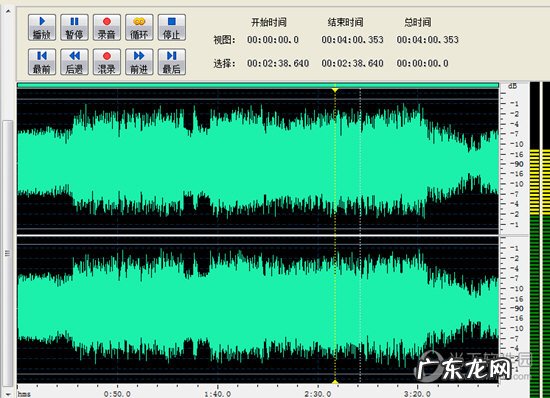Viewport: 550px width, 398px height.
Task: Select selection end time 00:02:38.640 field
Action: tap(353, 63)
